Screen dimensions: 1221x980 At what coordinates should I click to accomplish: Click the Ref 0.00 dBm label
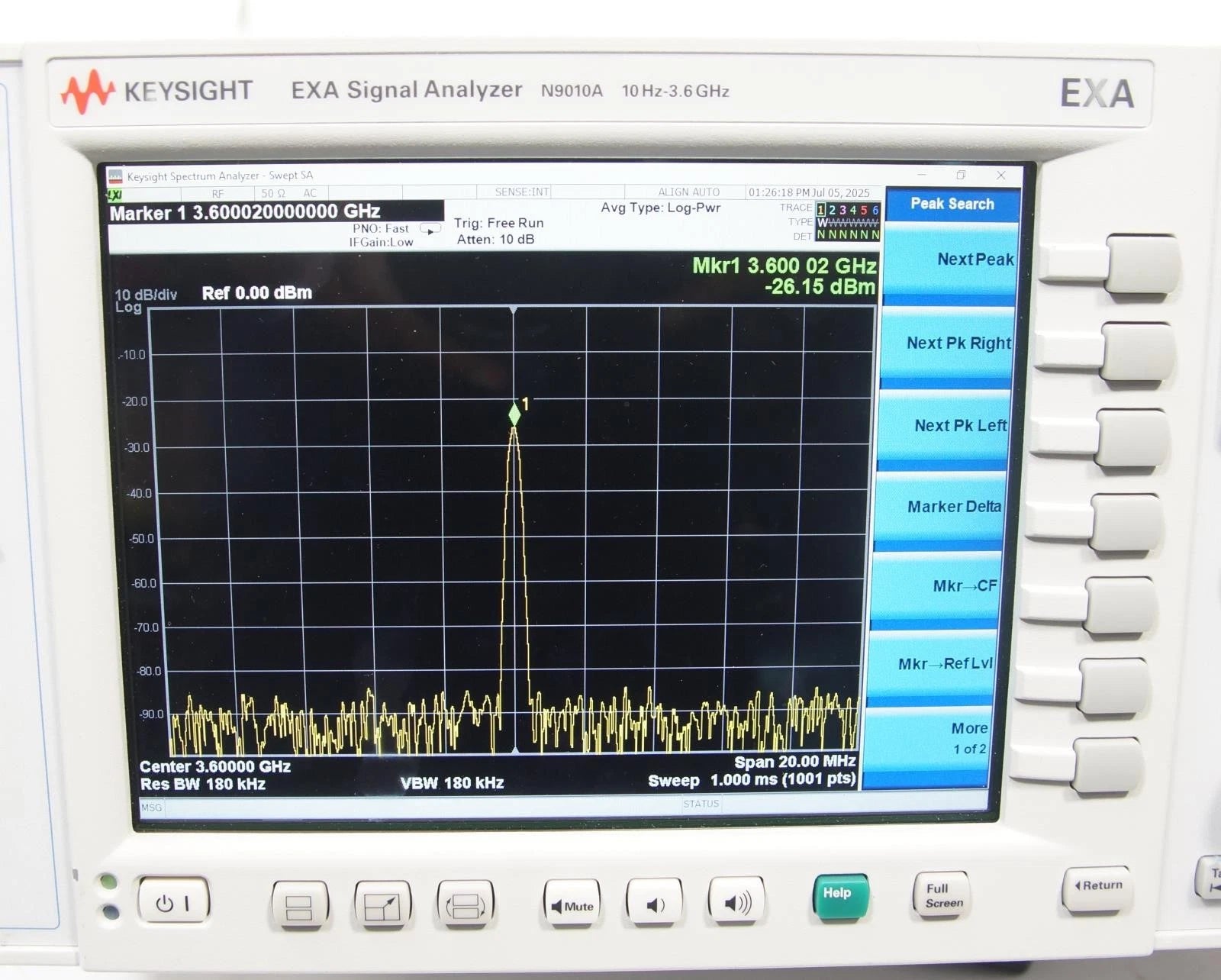click(x=256, y=293)
